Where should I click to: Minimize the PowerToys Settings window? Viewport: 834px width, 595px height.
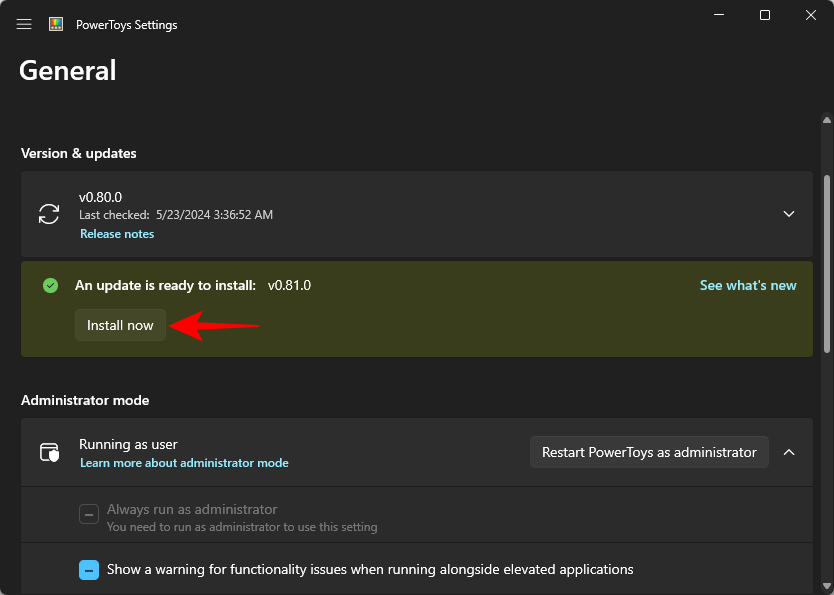tap(719, 15)
